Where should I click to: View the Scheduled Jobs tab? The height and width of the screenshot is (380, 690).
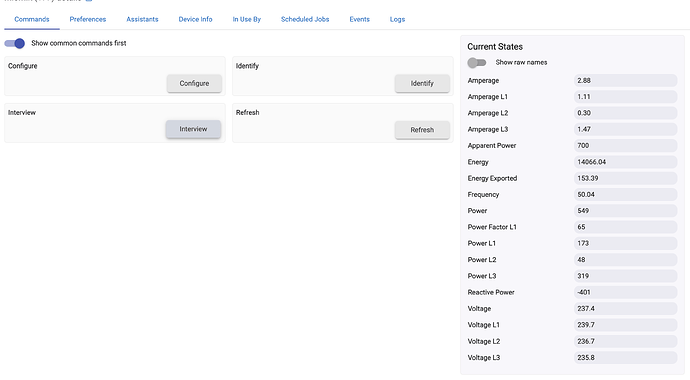click(305, 19)
